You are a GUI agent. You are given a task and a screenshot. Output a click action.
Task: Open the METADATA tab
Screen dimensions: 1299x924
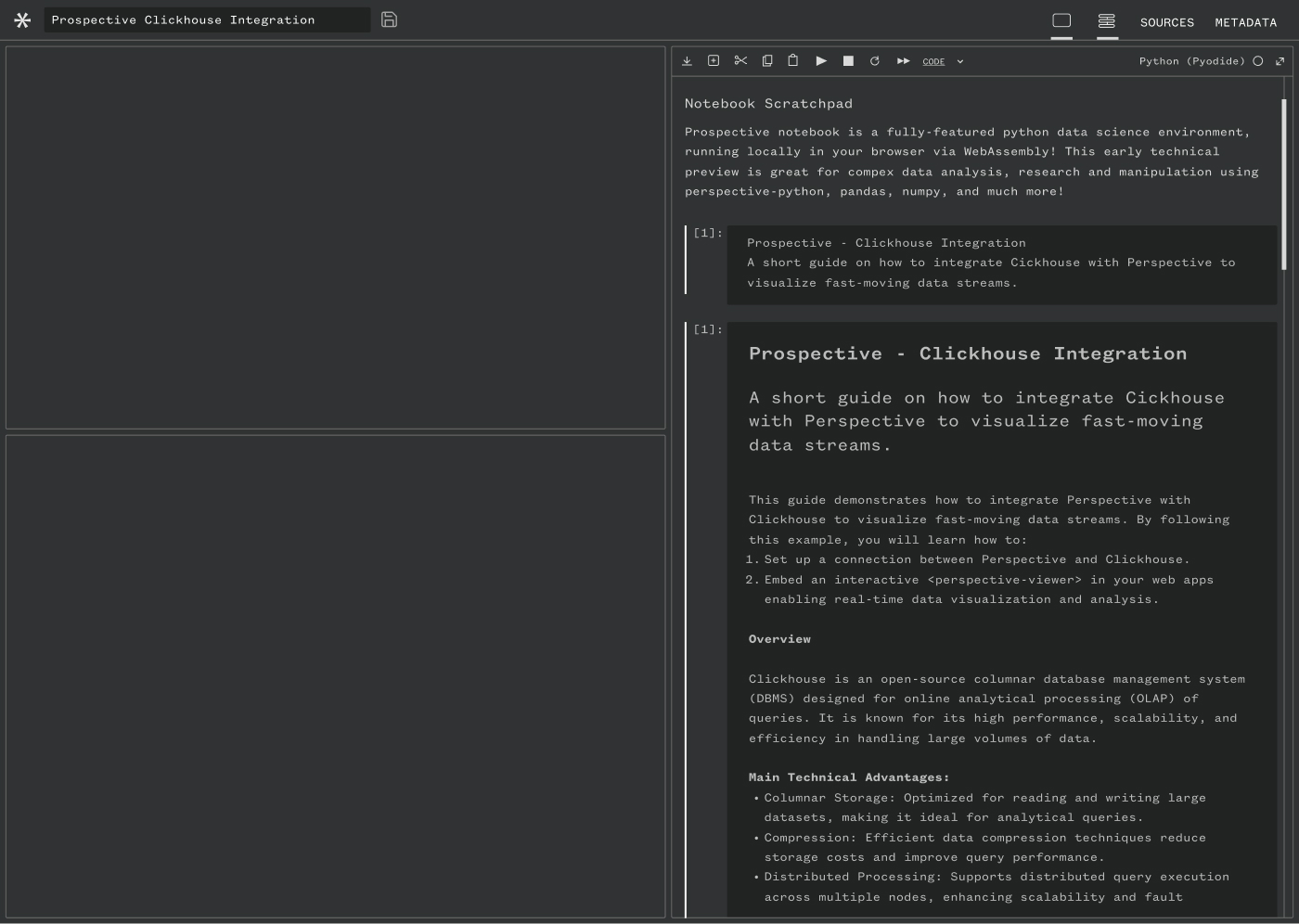pyautogui.click(x=1245, y=22)
